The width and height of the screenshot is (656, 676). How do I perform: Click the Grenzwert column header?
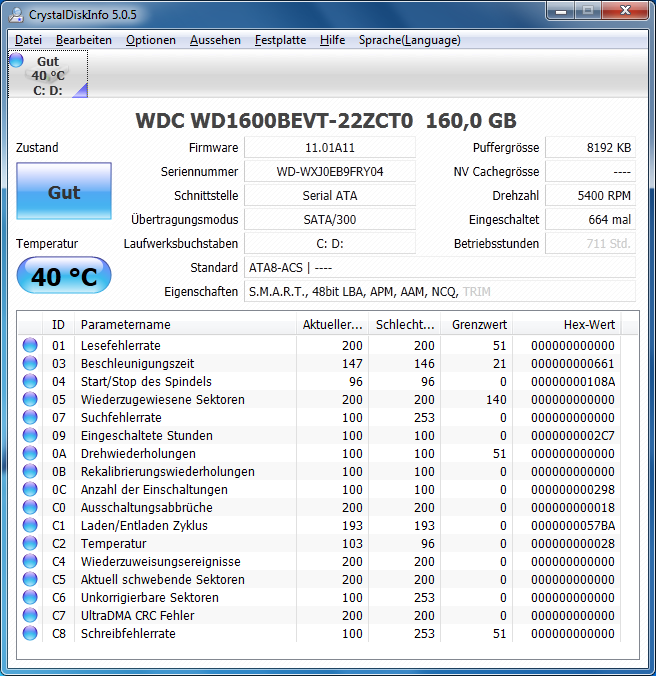[x=477, y=324]
